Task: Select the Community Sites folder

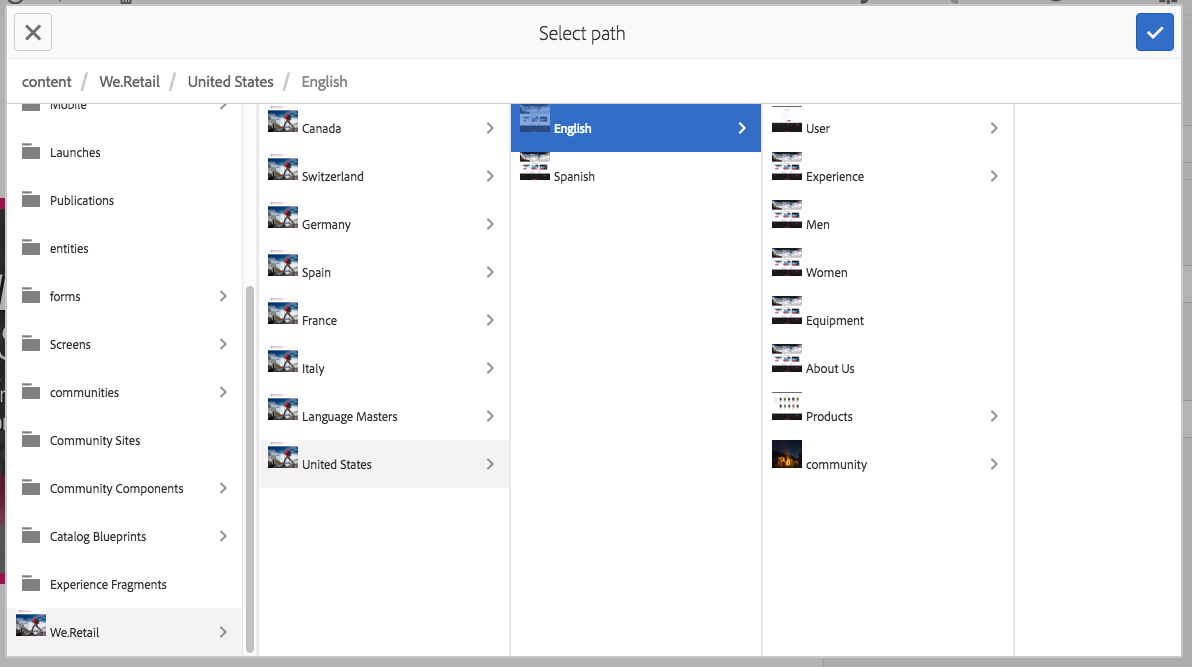Action: pyautogui.click(x=125, y=440)
